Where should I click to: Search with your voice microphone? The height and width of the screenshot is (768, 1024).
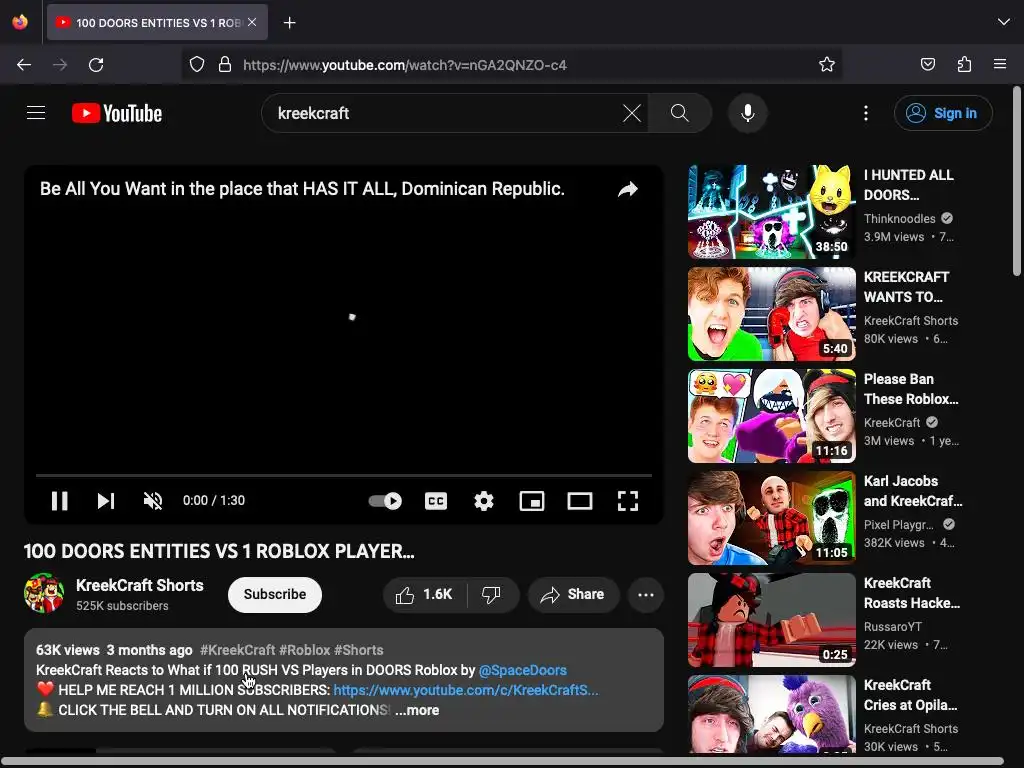[x=748, y=113]
